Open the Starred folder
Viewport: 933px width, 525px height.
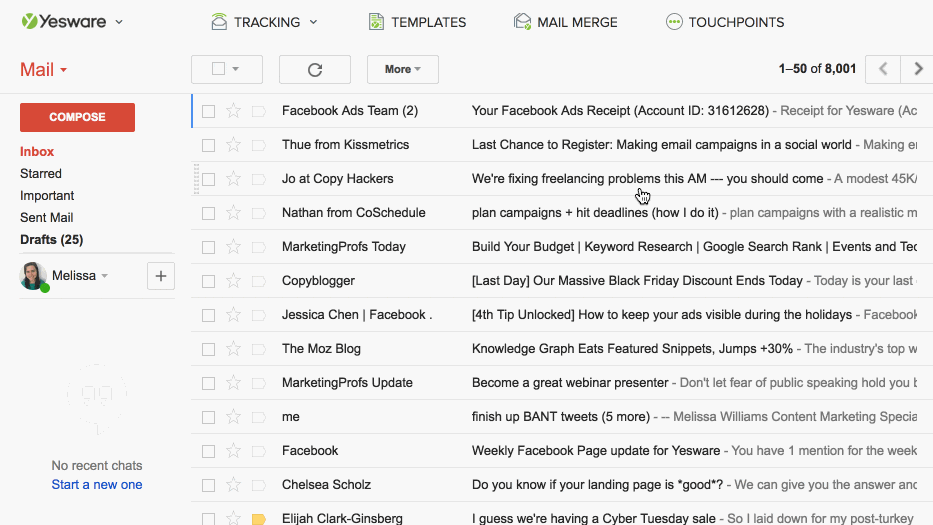point(40,174)
